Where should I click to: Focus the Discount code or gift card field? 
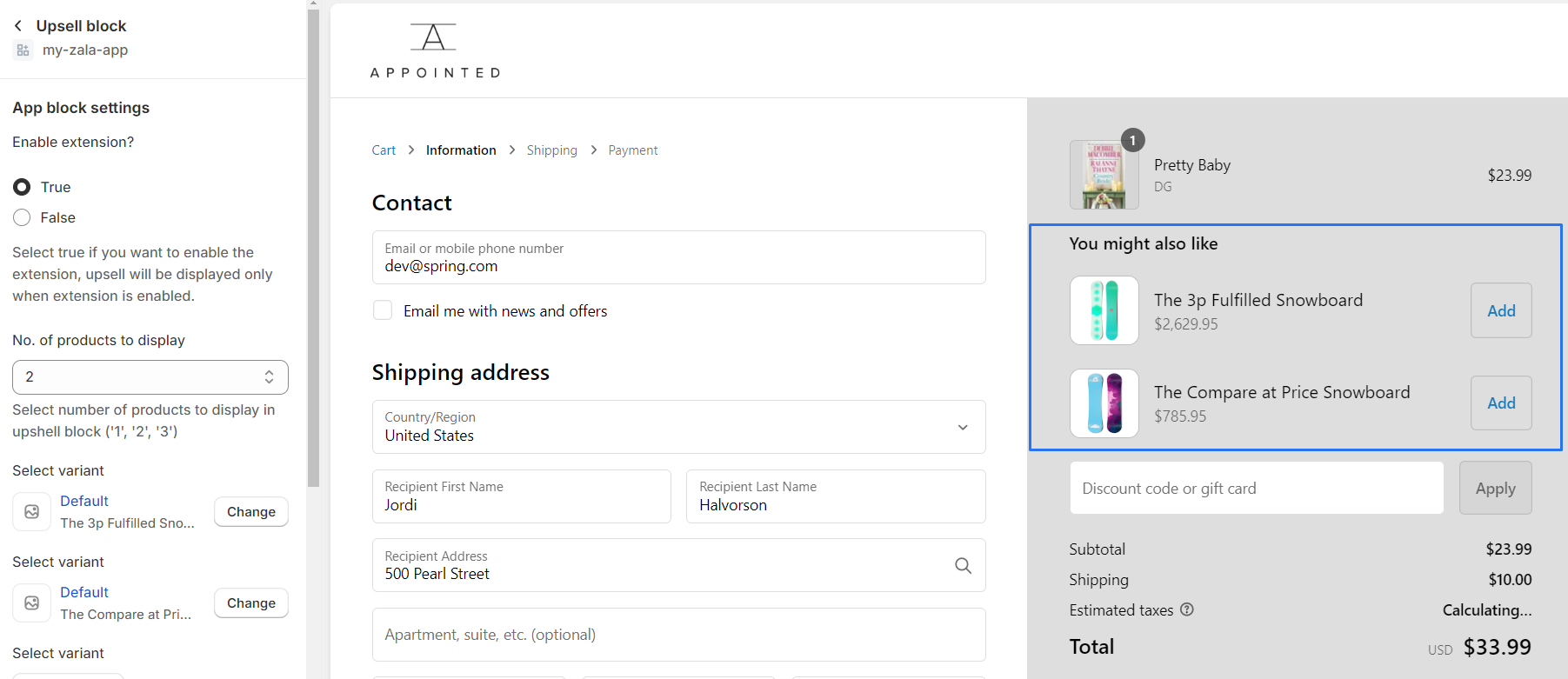(x=1256, y=488)
